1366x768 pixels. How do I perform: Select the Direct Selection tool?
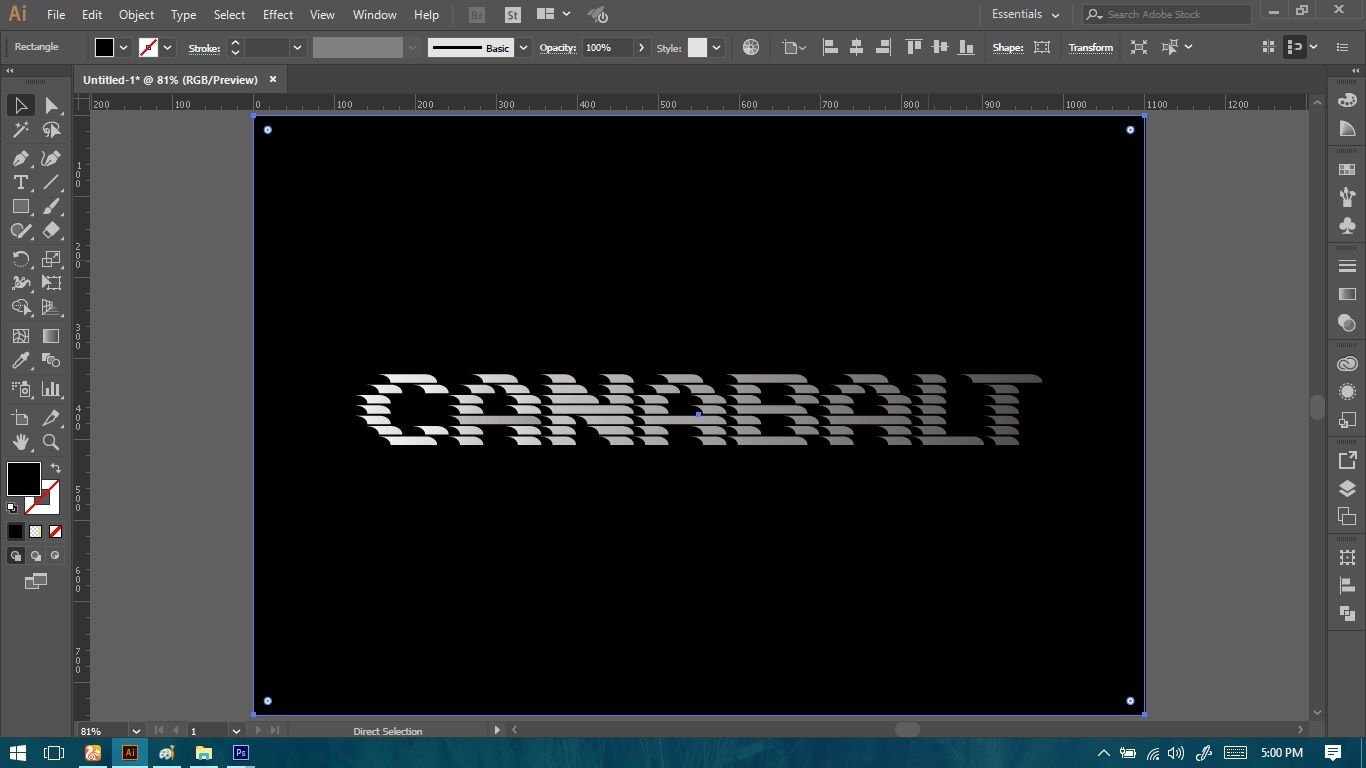coord(51,105)
